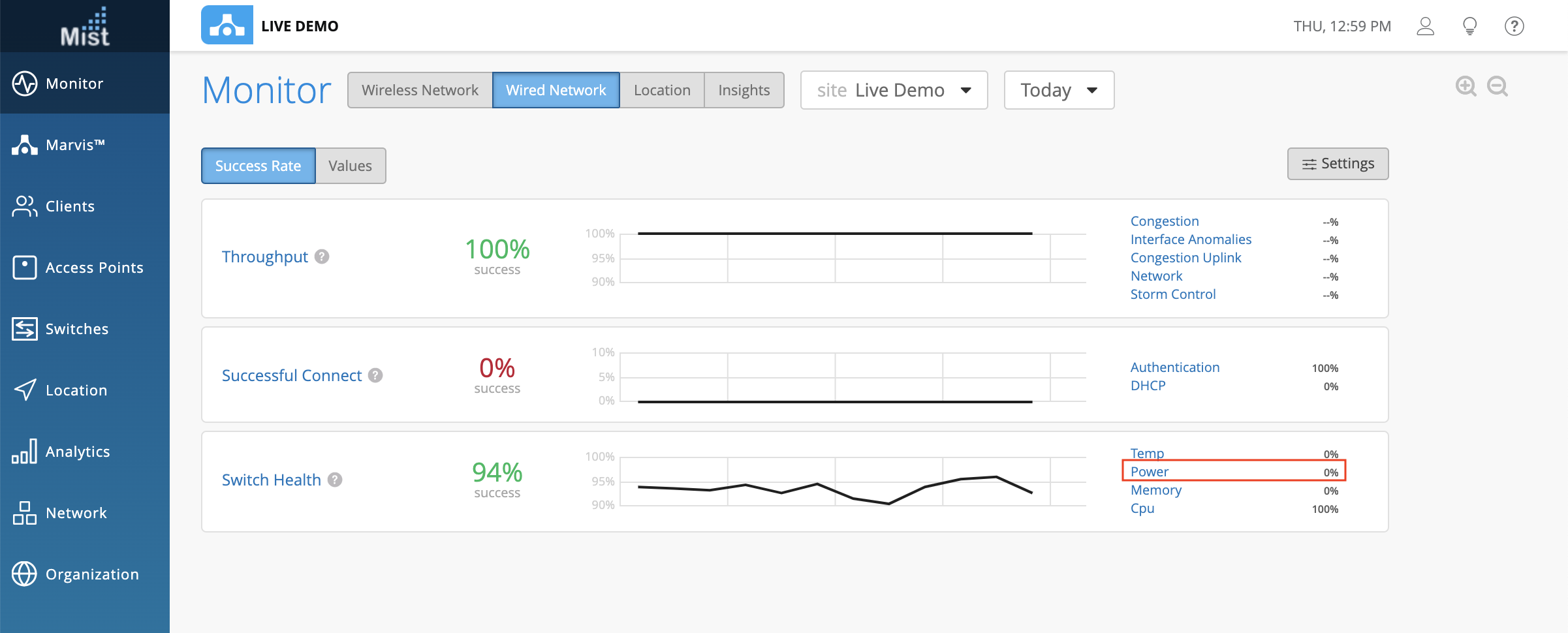This screenshot has height=633, width=1568.
Task: Click the Throughput help tooltip icon
Action: point(322,256)
